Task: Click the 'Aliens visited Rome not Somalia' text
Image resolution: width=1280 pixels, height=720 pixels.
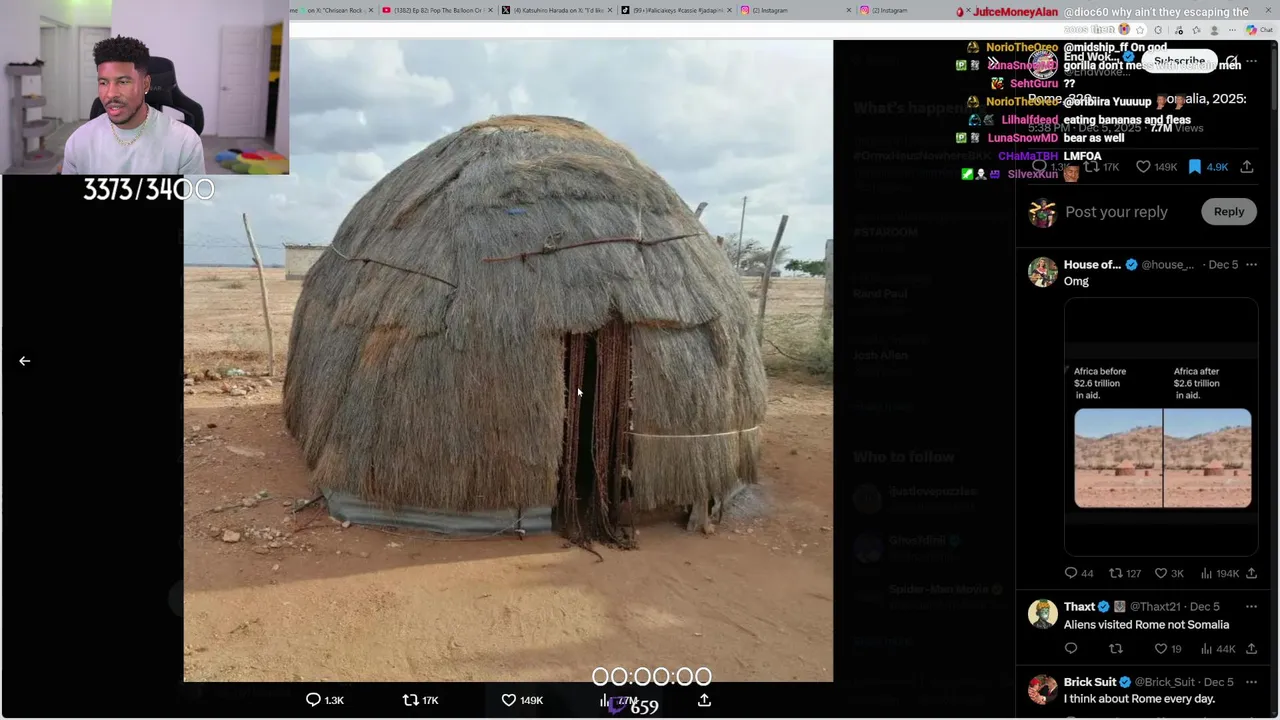Action: 1146,625
